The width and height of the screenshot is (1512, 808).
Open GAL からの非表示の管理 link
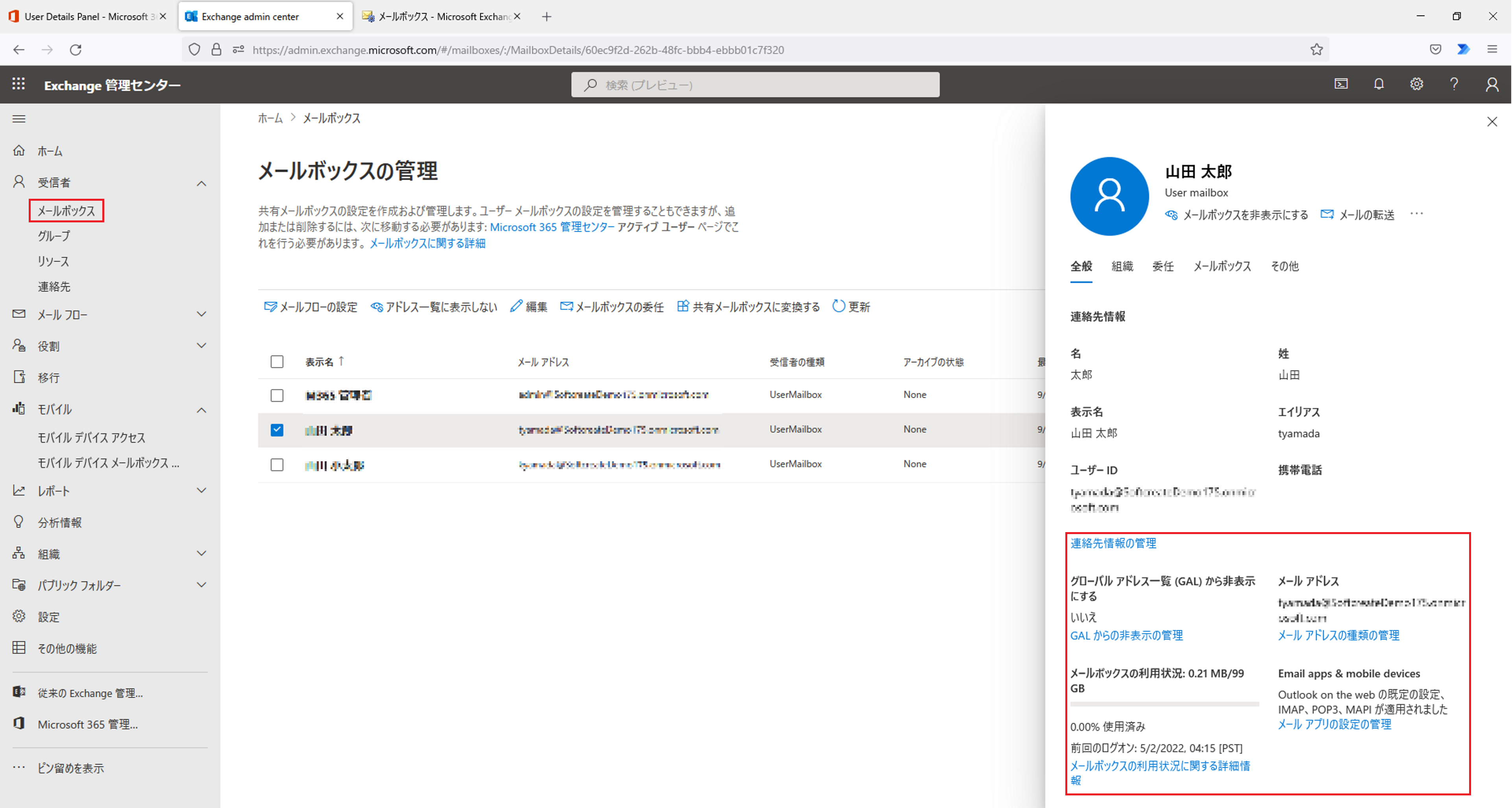(x=1126, y=636)
